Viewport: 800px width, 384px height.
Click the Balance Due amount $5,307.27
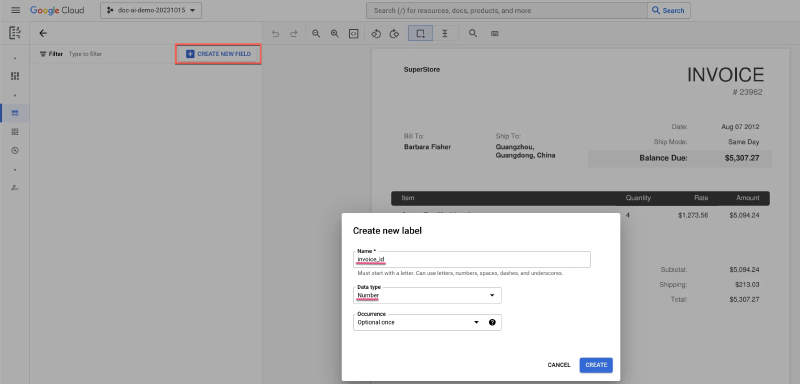741,158
